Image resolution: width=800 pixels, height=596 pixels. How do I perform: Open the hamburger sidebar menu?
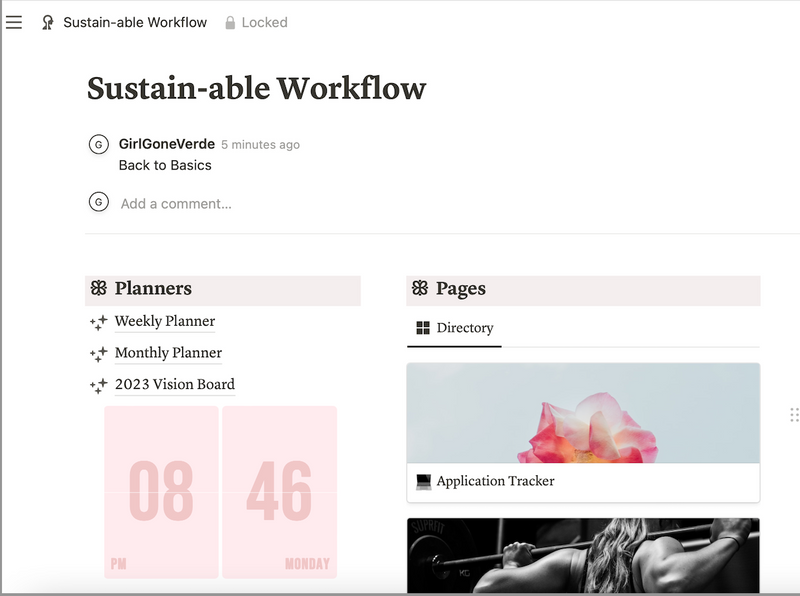(x=14, y=22)
